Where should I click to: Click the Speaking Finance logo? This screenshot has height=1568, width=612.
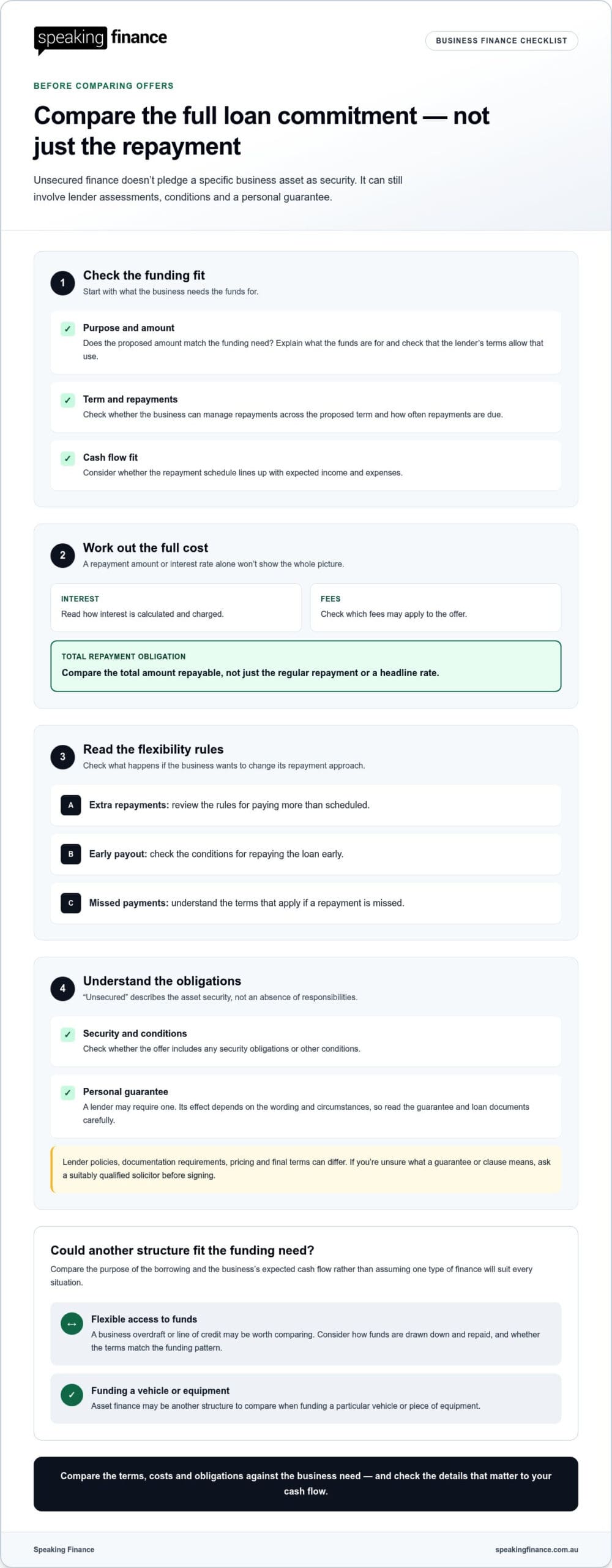(100, 40)
